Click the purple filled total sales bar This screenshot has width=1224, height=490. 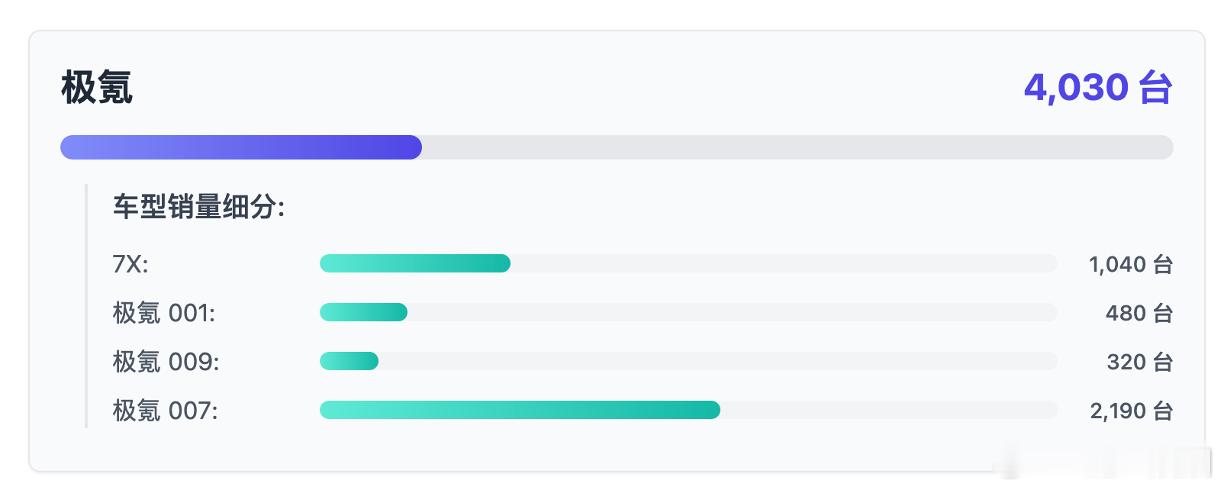pos(241,147)
